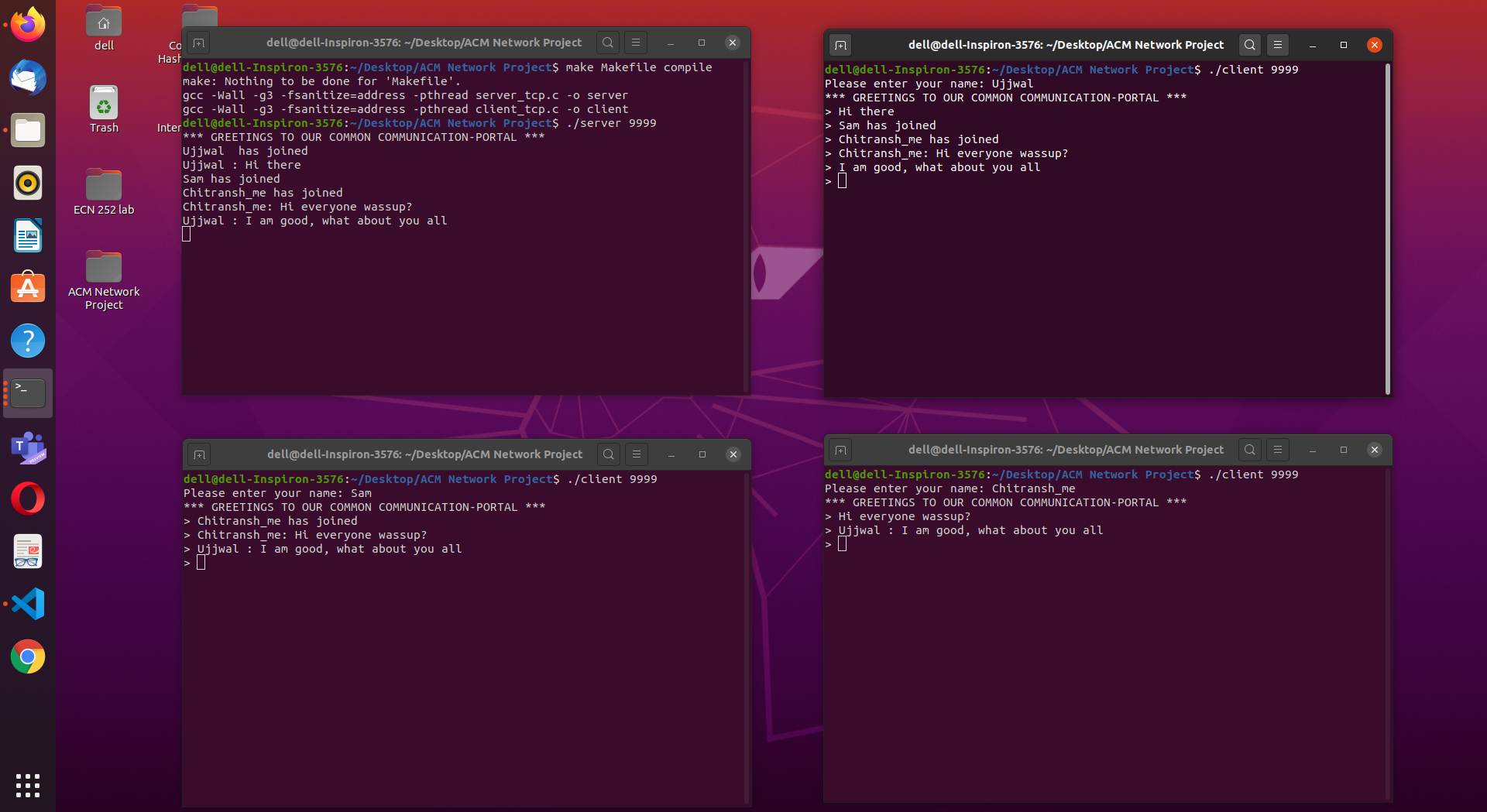Click the search icon in the Ujjwal client terminal
The height and width of the screenshot is (812, 1487).
pyautogui.click(x=1250, y=45)
